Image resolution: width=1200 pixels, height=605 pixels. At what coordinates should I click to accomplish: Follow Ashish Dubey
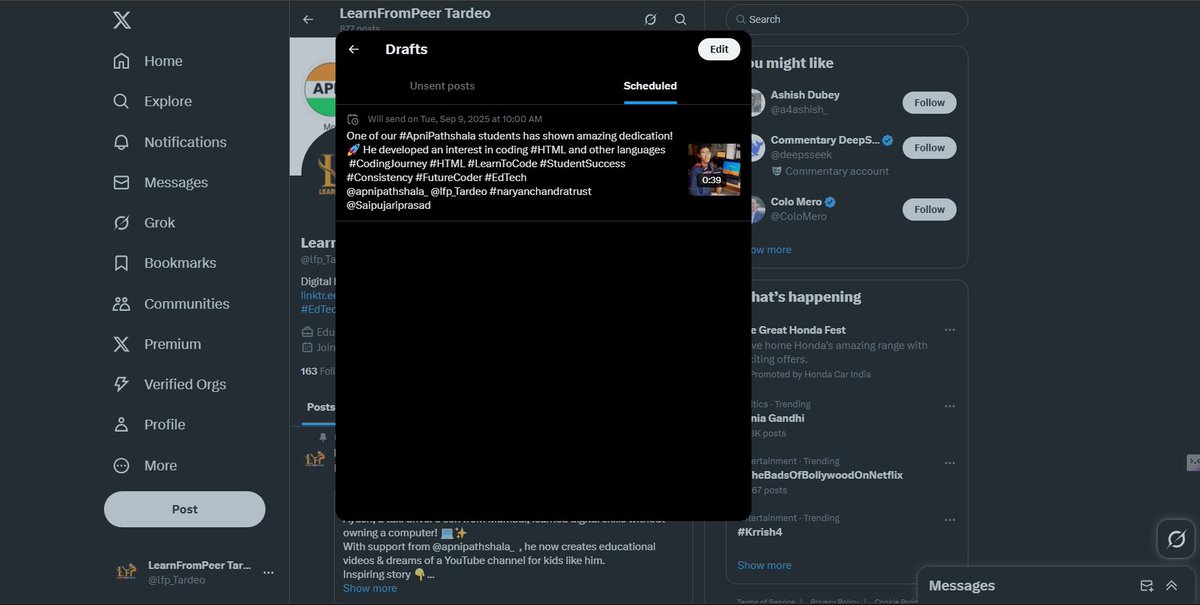928,102
